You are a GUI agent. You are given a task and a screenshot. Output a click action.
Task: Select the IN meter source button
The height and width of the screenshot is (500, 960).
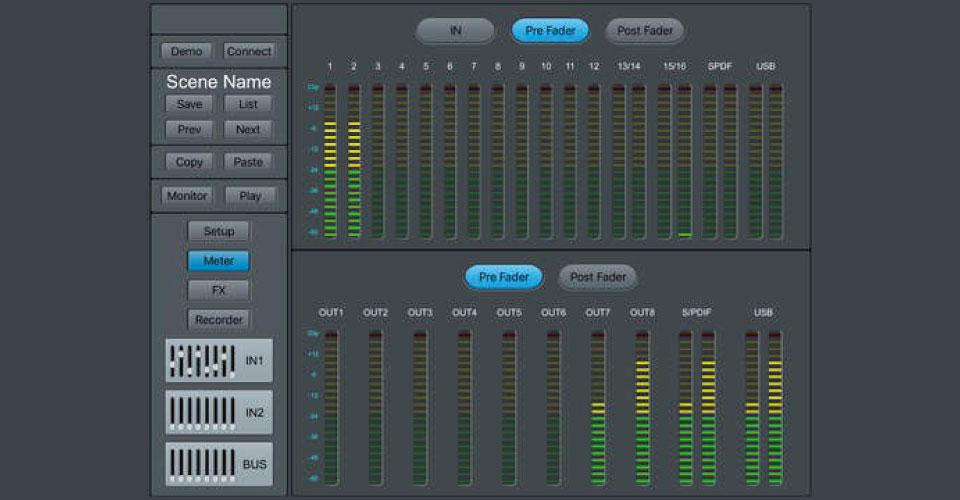(455, 31)
